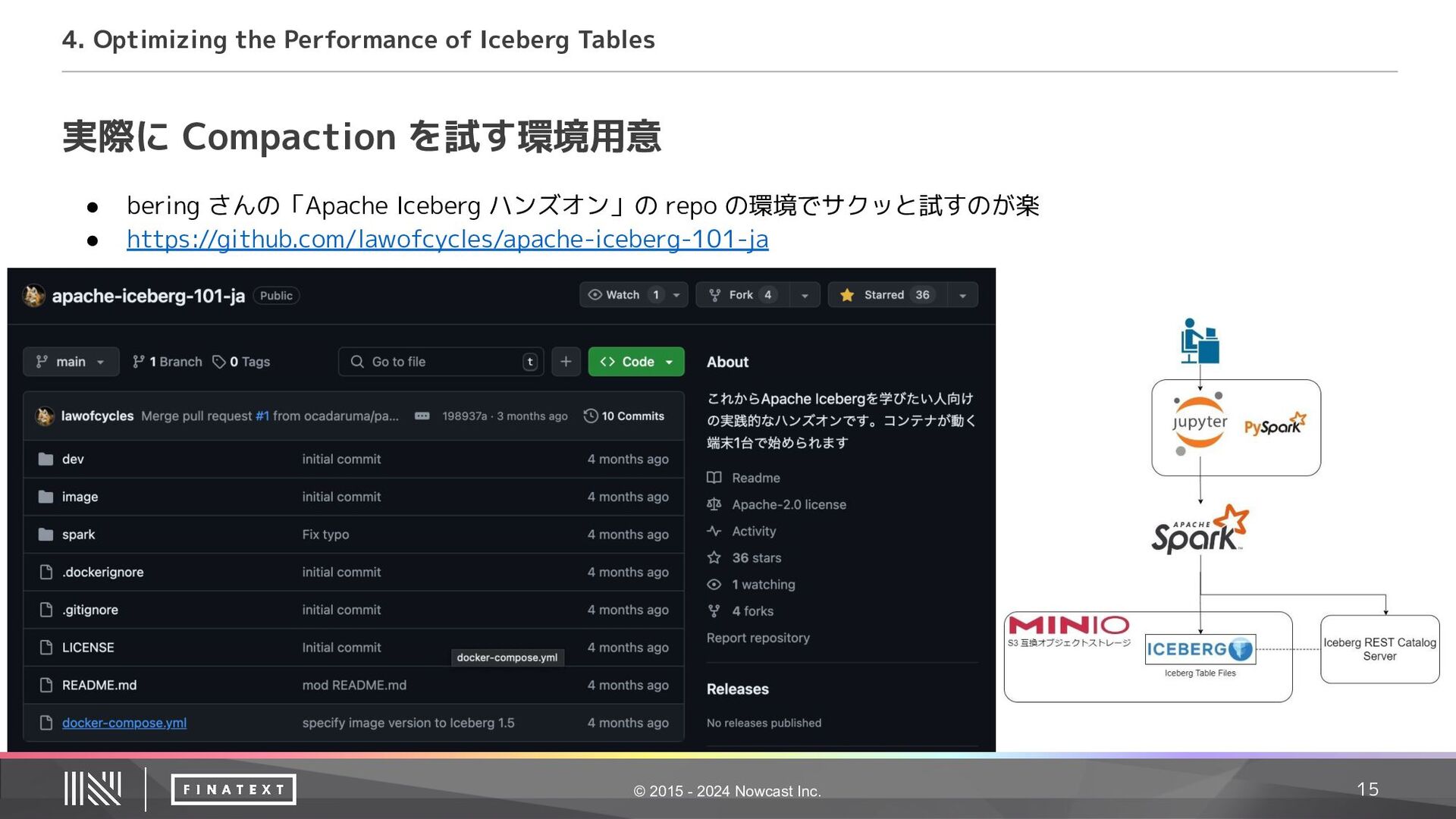Focus the Go to file search field
This screenshot has height=819, width=1456.
[x=441, y=362]
